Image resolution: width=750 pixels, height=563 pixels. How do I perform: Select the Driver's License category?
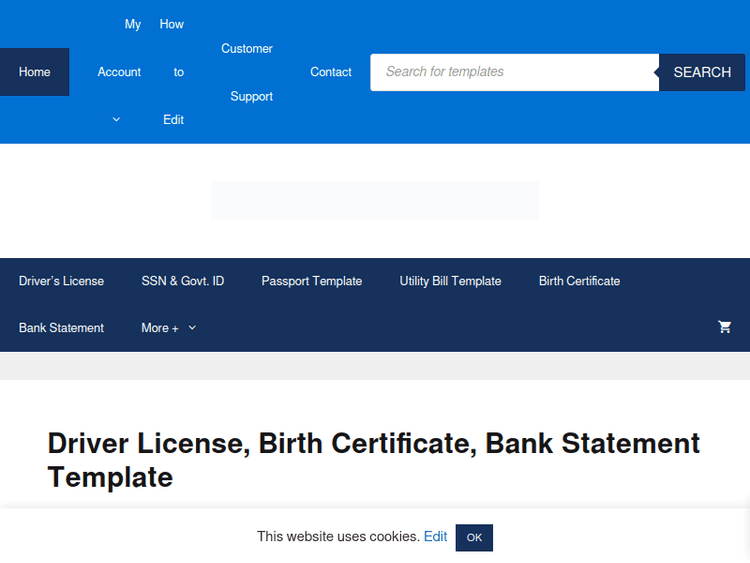point(61,281)
